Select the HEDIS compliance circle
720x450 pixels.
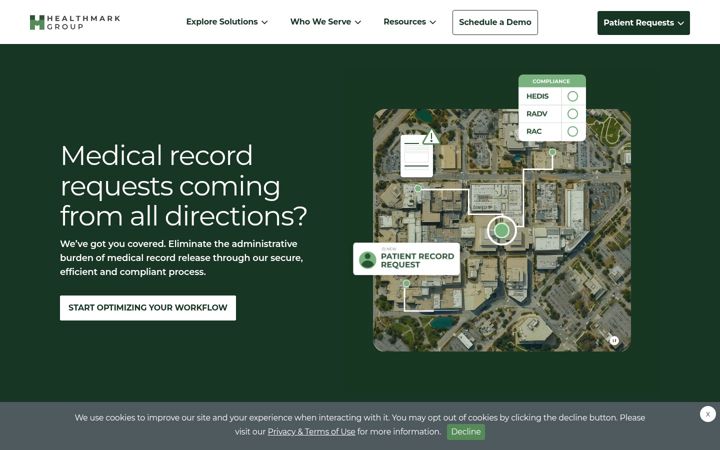click(x=573, y=96)
